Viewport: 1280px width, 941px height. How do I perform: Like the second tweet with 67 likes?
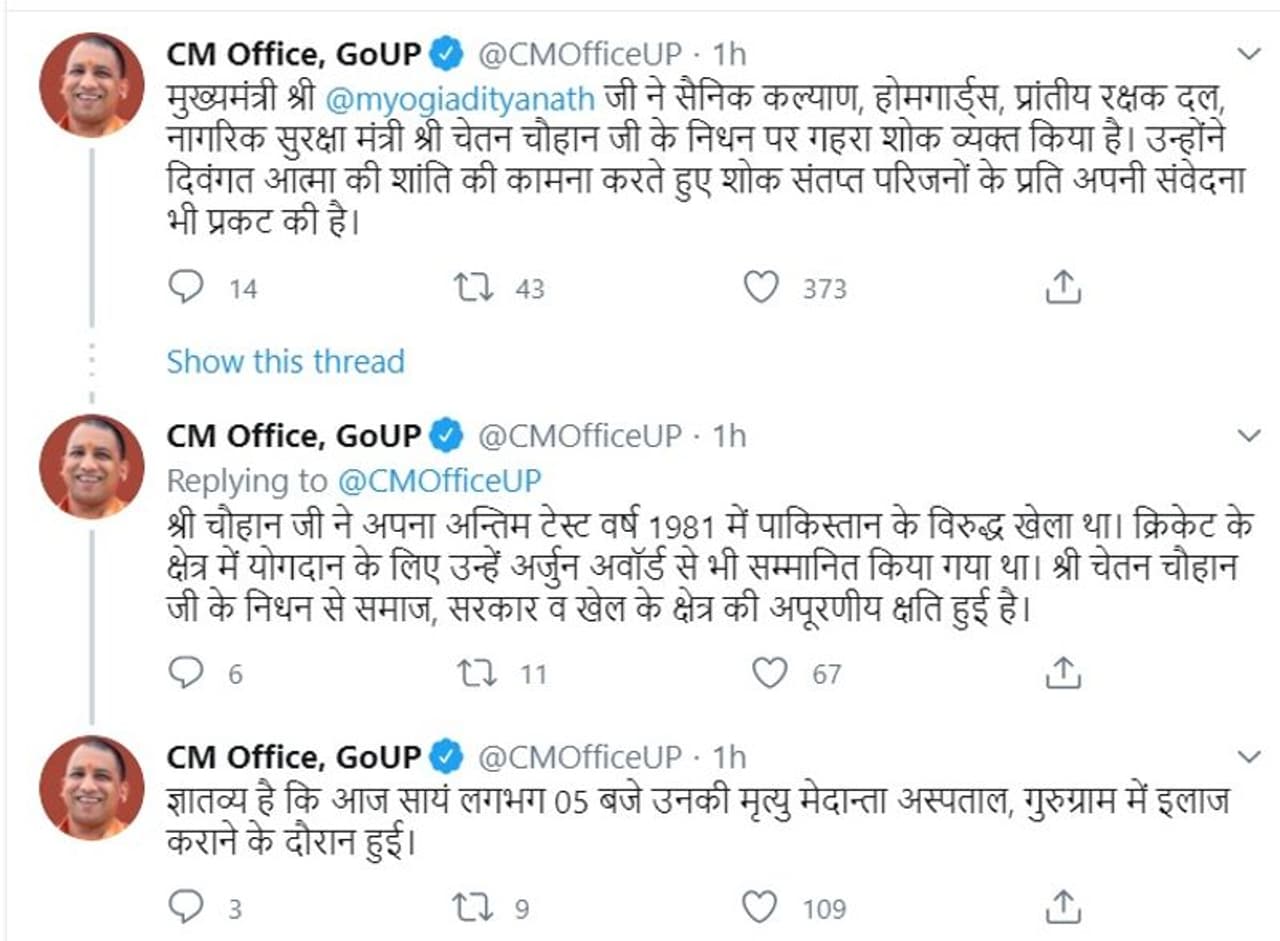tap(769, 673)
